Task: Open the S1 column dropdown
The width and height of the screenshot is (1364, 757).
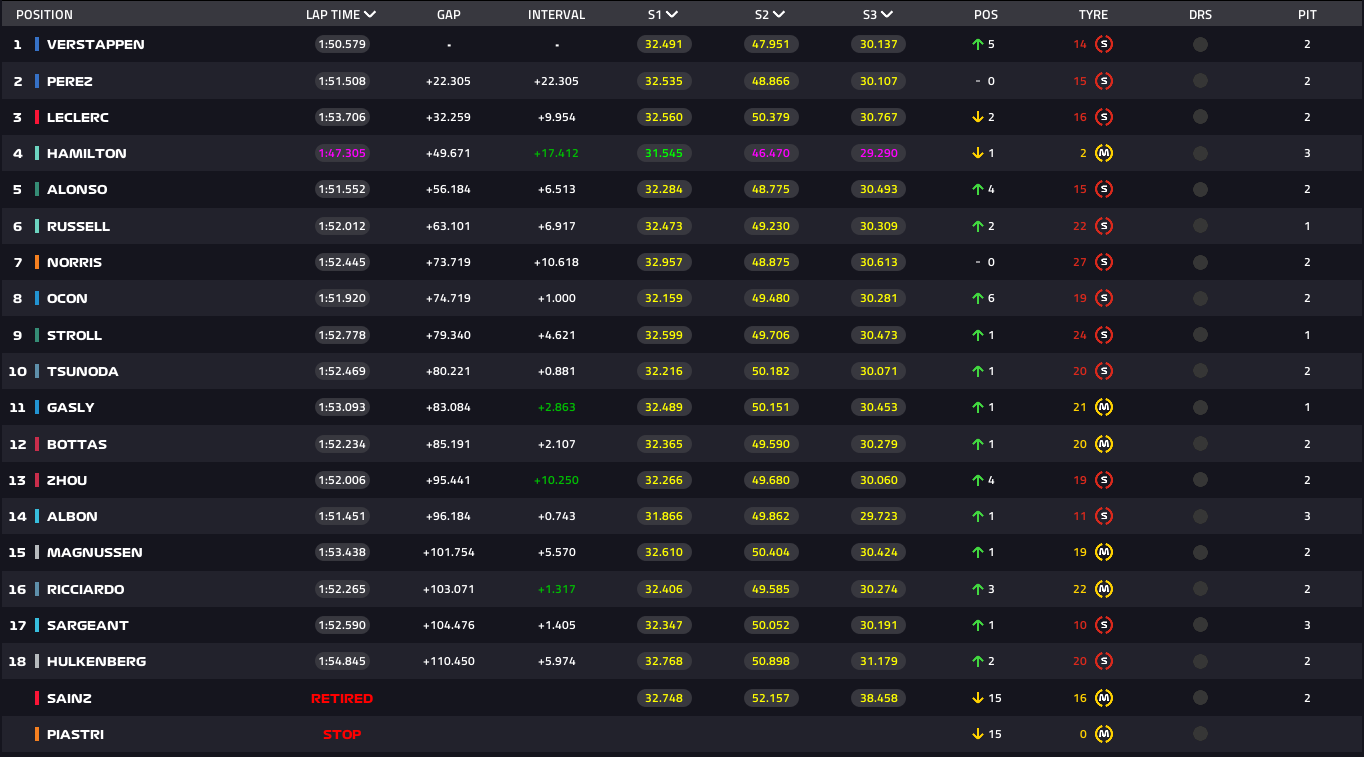Action: click(672, 15)
